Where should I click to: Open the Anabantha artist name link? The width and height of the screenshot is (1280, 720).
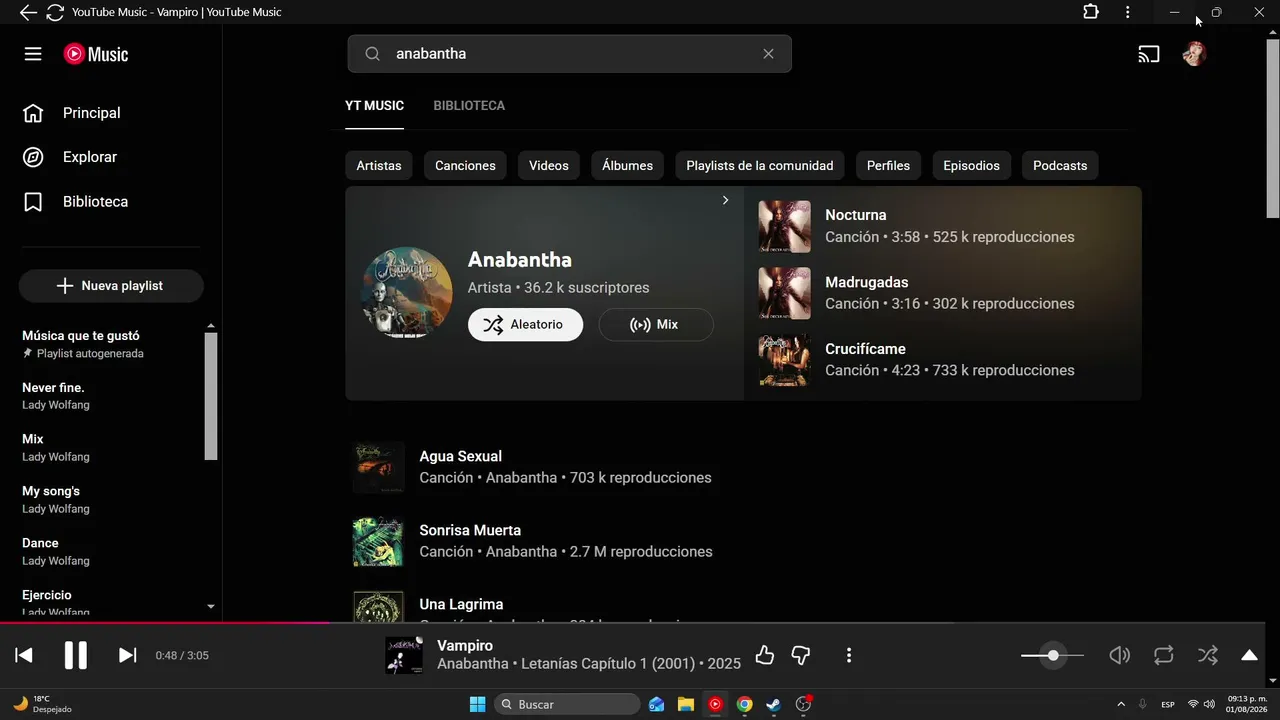coord(520,259)
